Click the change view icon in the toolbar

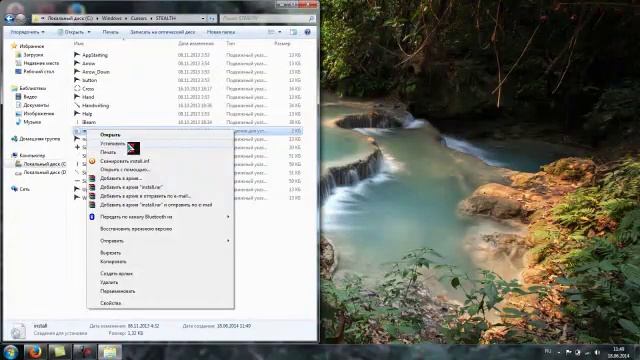271,32
